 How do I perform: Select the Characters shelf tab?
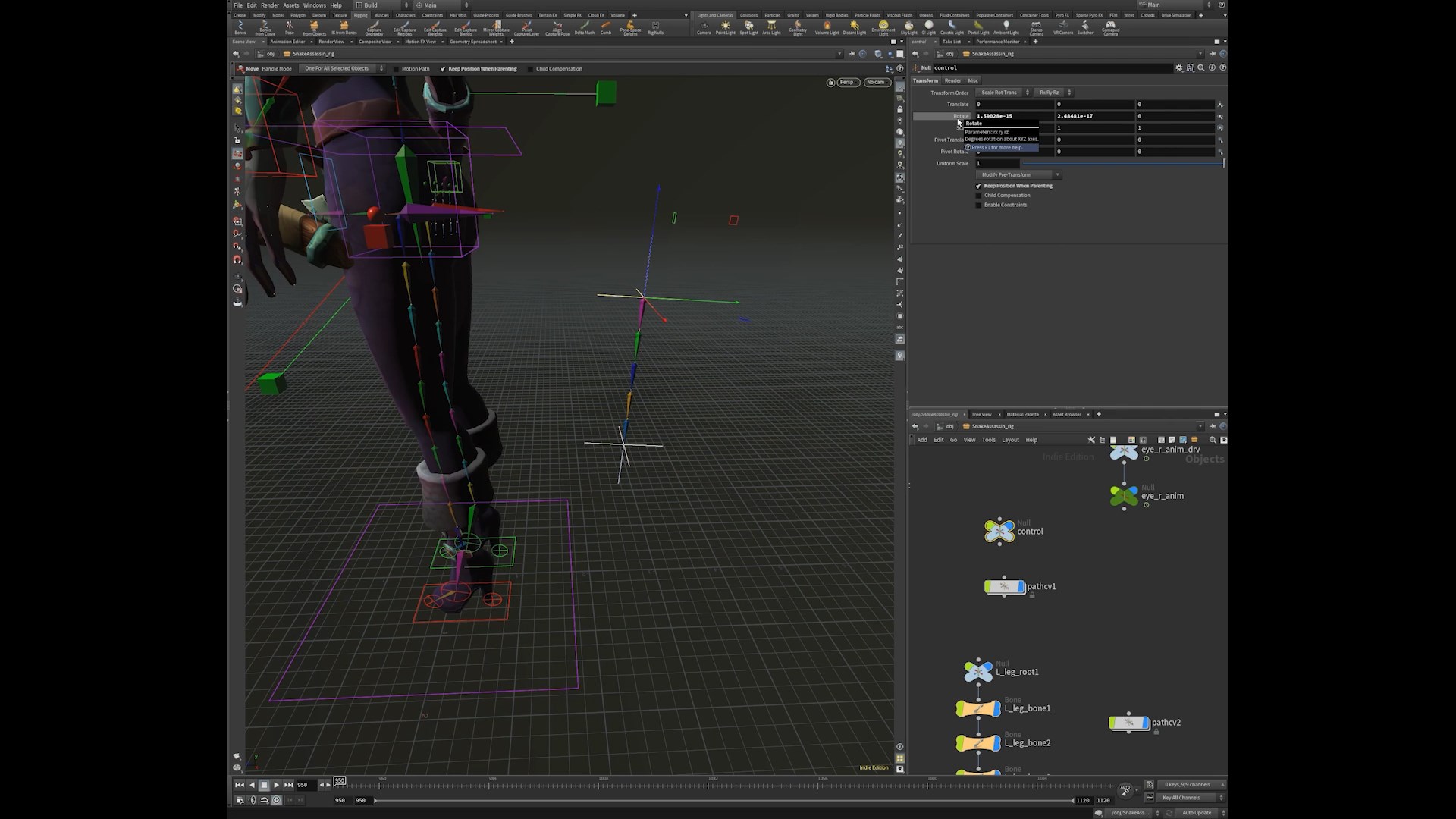405,15
